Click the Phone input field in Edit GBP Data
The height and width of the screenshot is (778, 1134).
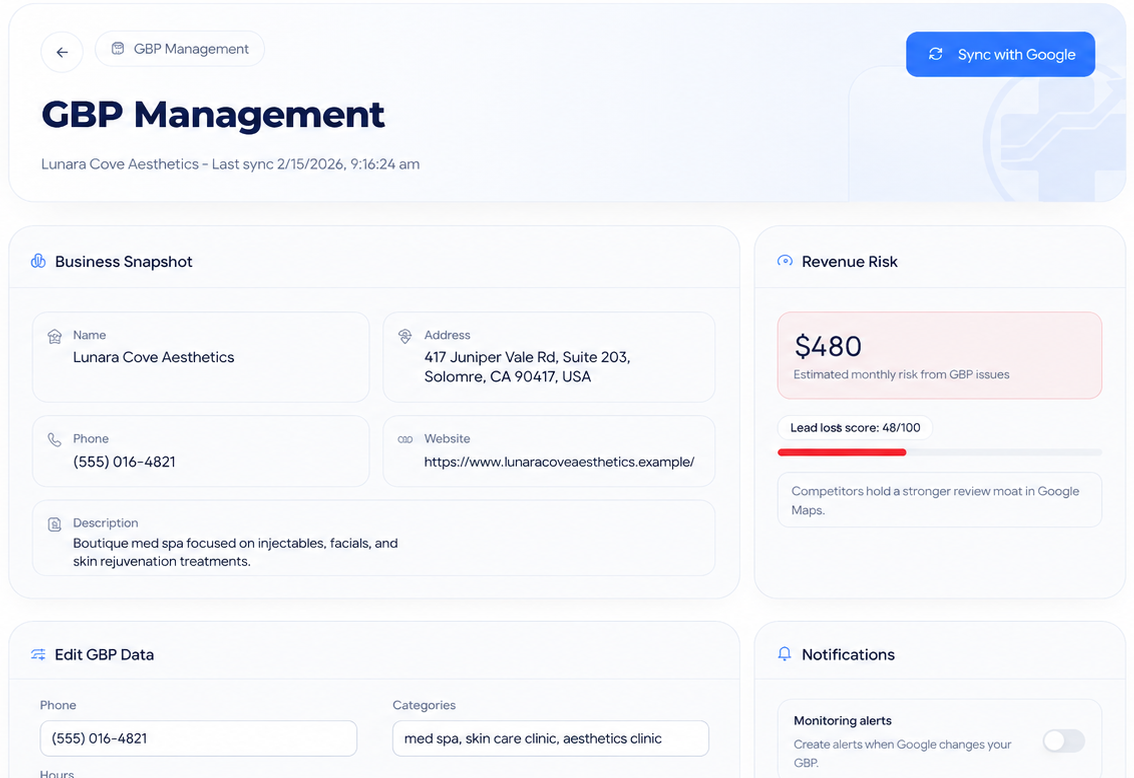click(199, 738)
